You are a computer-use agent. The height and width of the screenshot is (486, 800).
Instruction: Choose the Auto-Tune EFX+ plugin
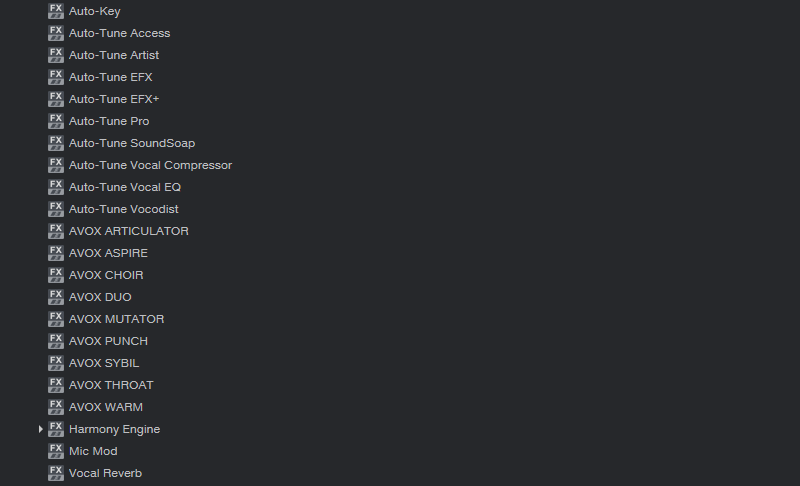click(x=114, y=99)
